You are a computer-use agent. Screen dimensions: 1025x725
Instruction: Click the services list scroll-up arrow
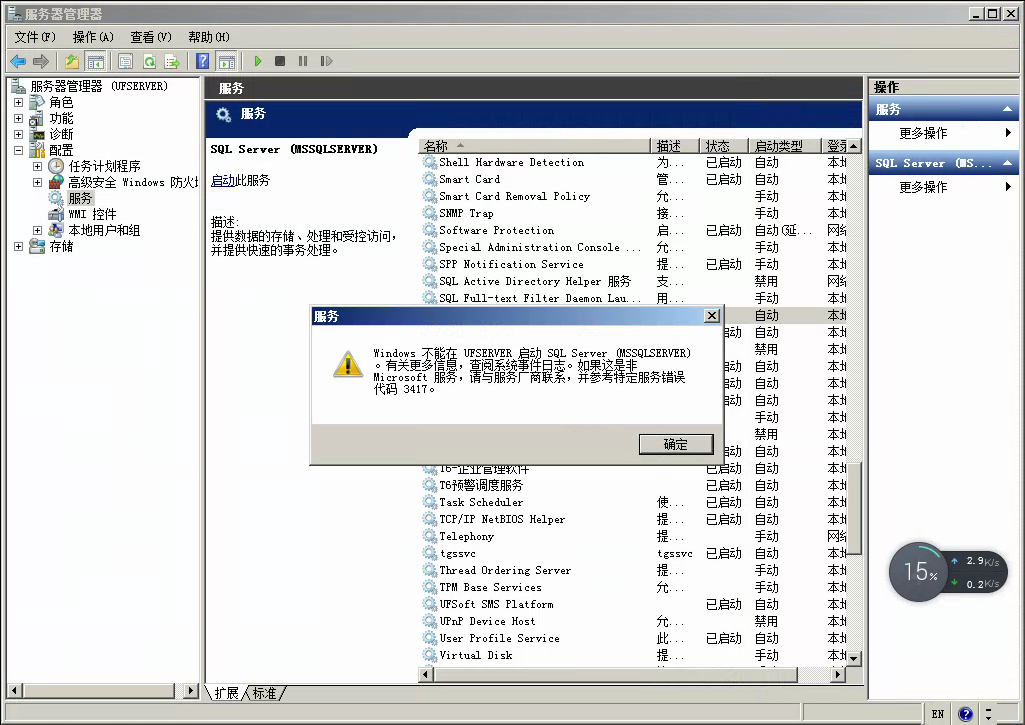click(854, 146)
